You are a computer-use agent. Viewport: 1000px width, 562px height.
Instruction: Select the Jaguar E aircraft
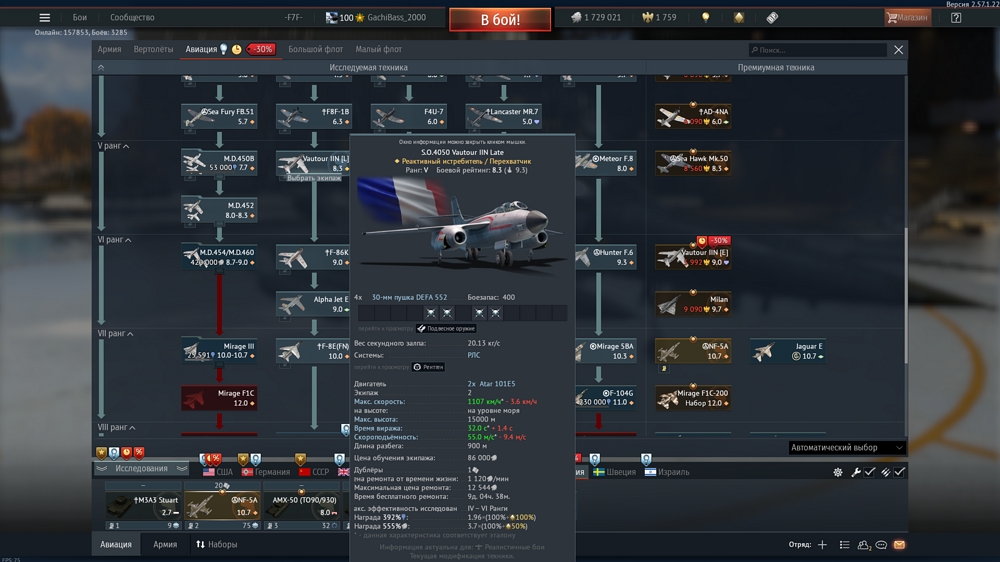pos(788,351)
